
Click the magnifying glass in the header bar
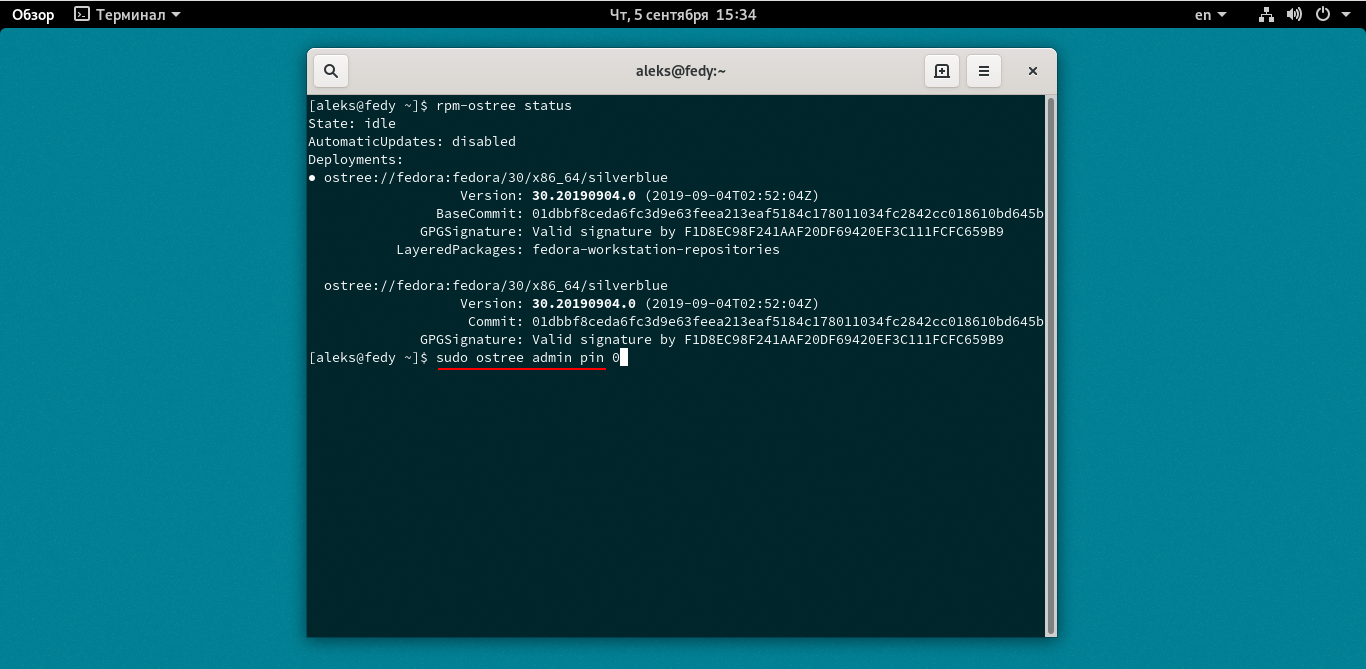tap(330, 70)
